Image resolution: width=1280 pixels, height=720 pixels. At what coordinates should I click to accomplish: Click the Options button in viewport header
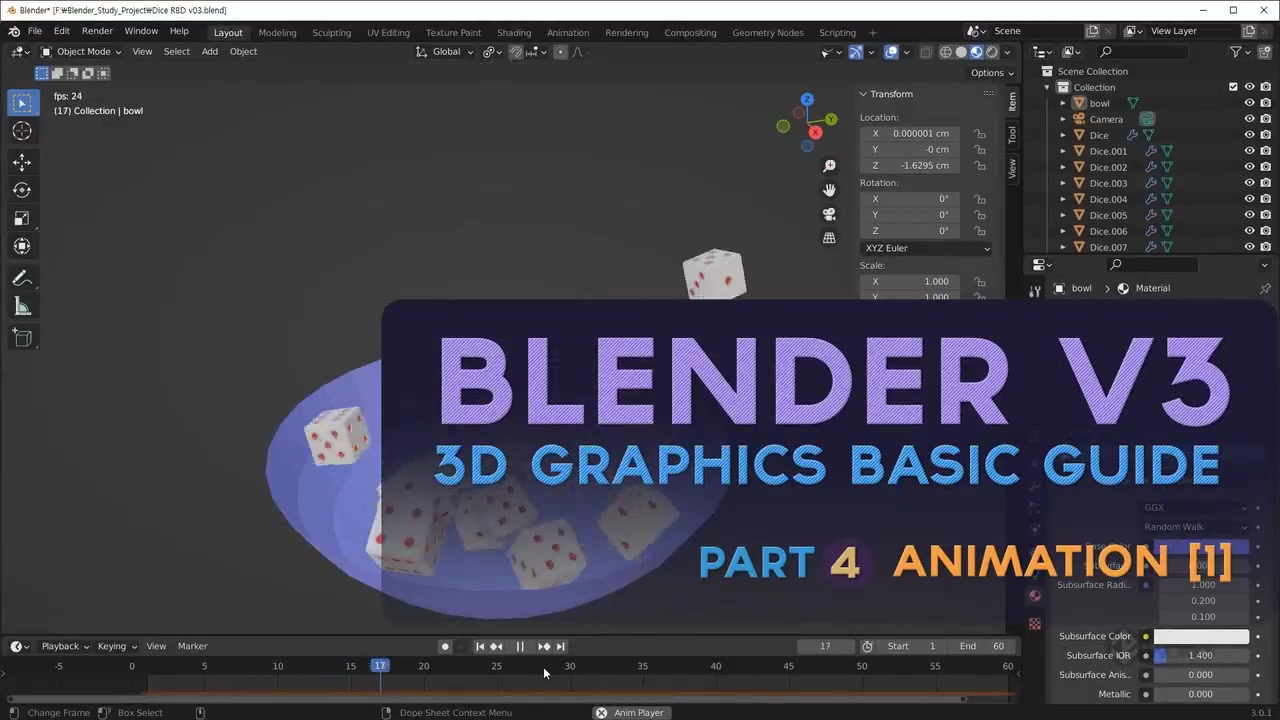click(x=991, y=73)
